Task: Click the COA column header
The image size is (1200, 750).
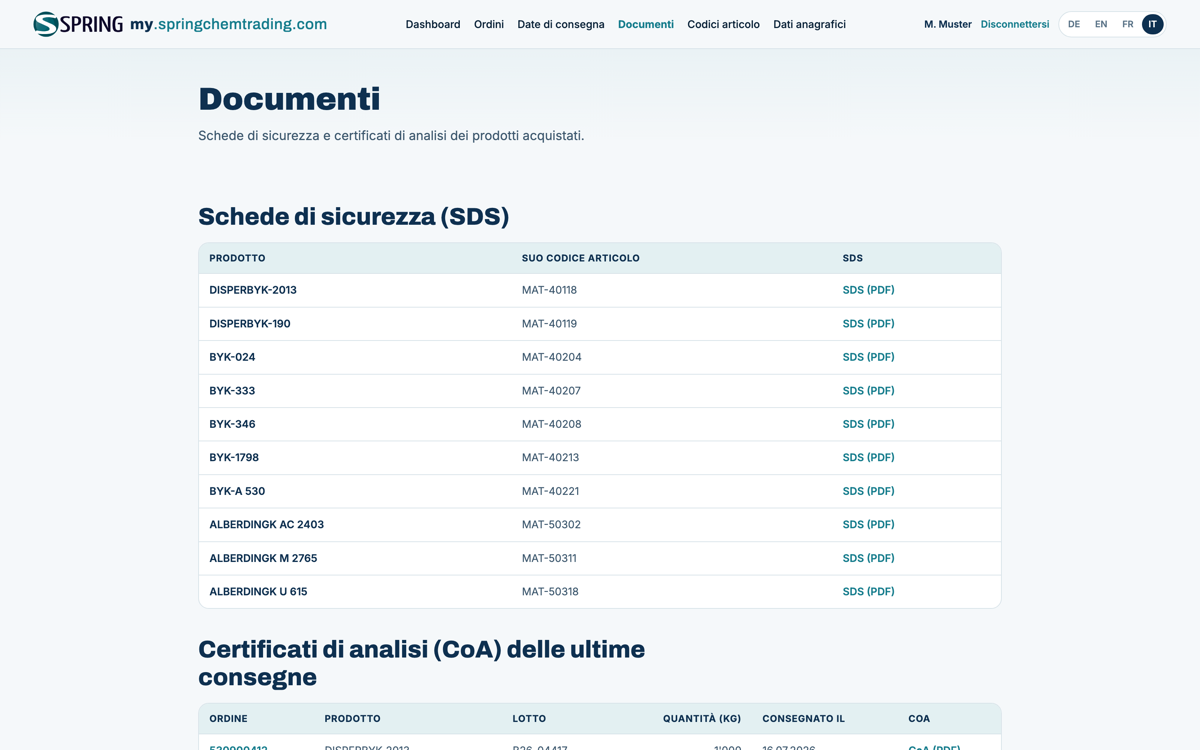Action: coord(919,719)
